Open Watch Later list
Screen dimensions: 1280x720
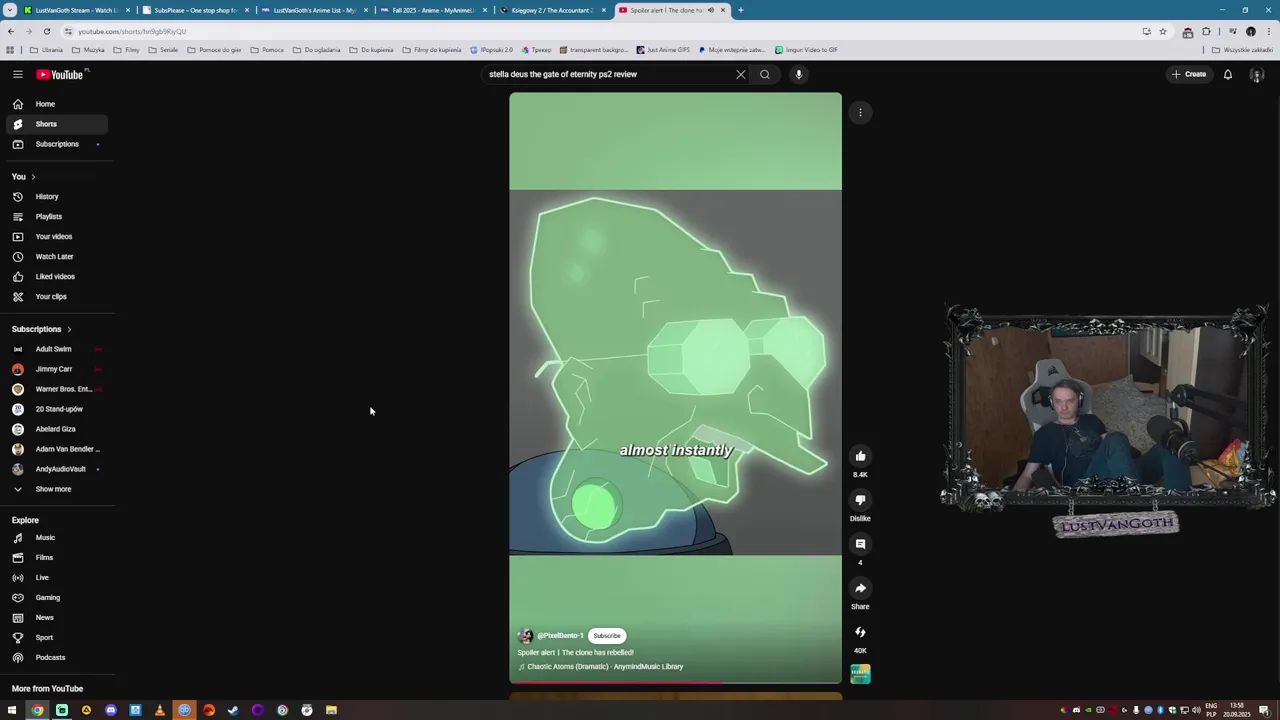click(56, 257)
